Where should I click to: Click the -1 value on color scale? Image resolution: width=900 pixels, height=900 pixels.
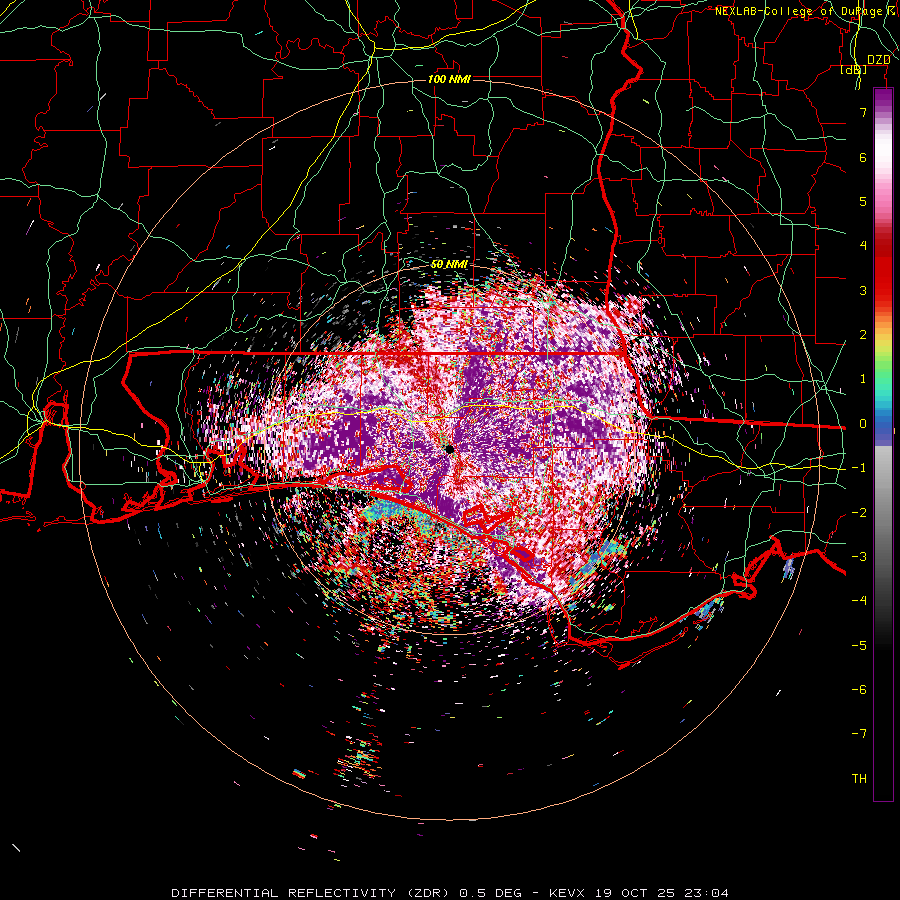click(859, 468)
